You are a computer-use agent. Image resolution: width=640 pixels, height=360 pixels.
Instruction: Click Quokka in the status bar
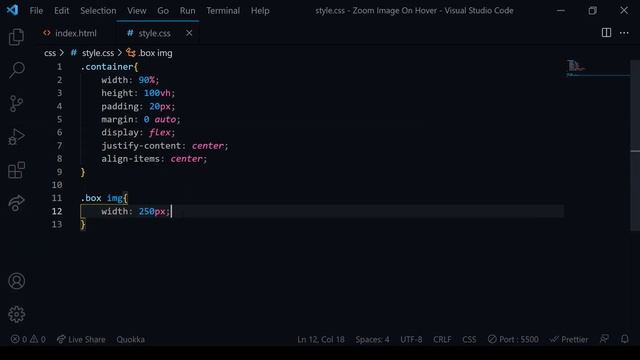point(130,339)
